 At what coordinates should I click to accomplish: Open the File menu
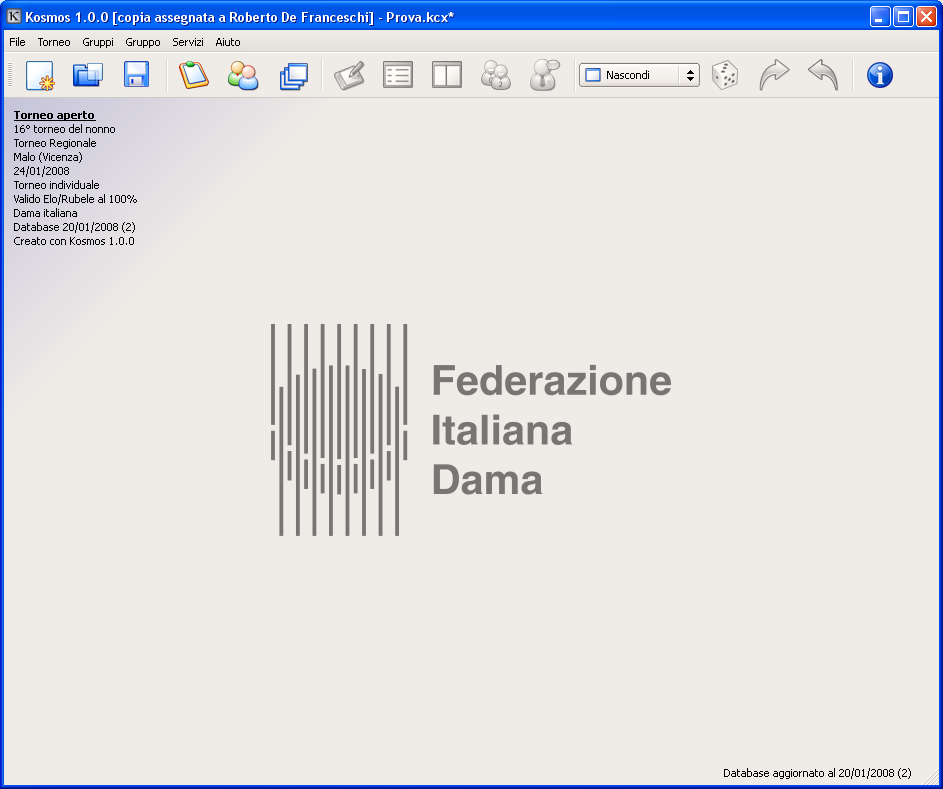(17, 42)
